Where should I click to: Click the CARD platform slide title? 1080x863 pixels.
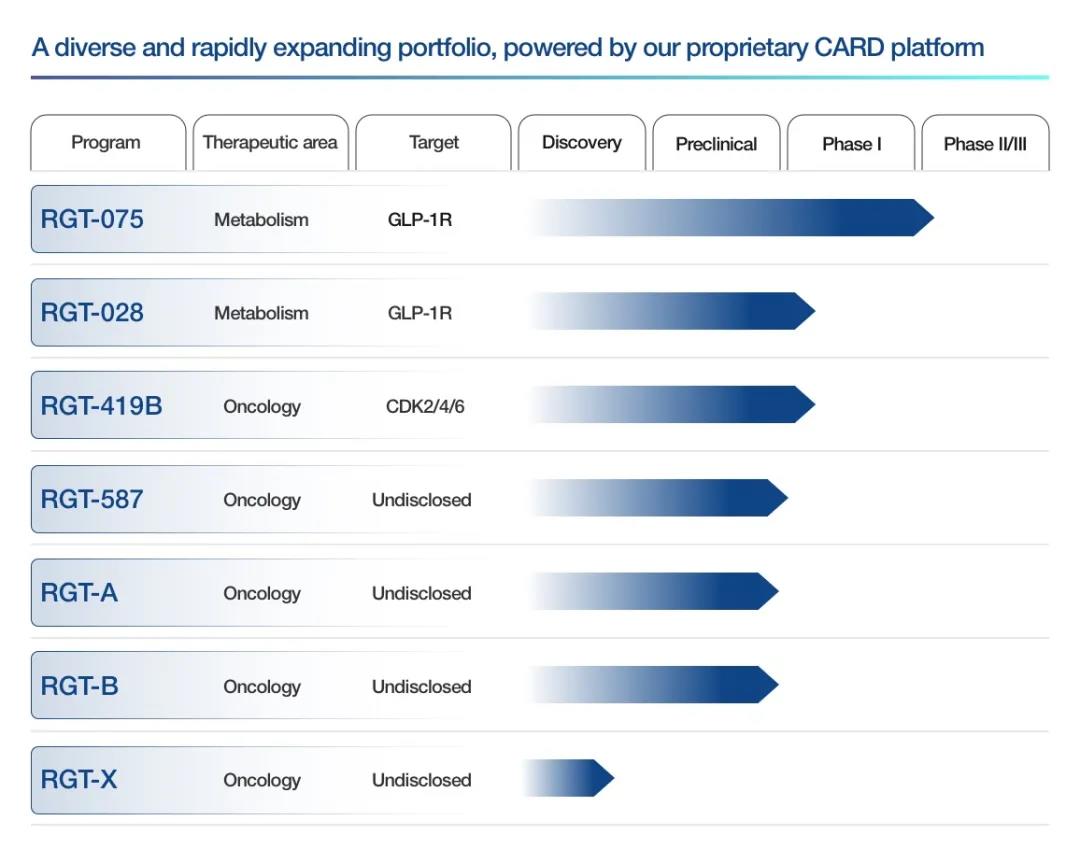point(508,48)
